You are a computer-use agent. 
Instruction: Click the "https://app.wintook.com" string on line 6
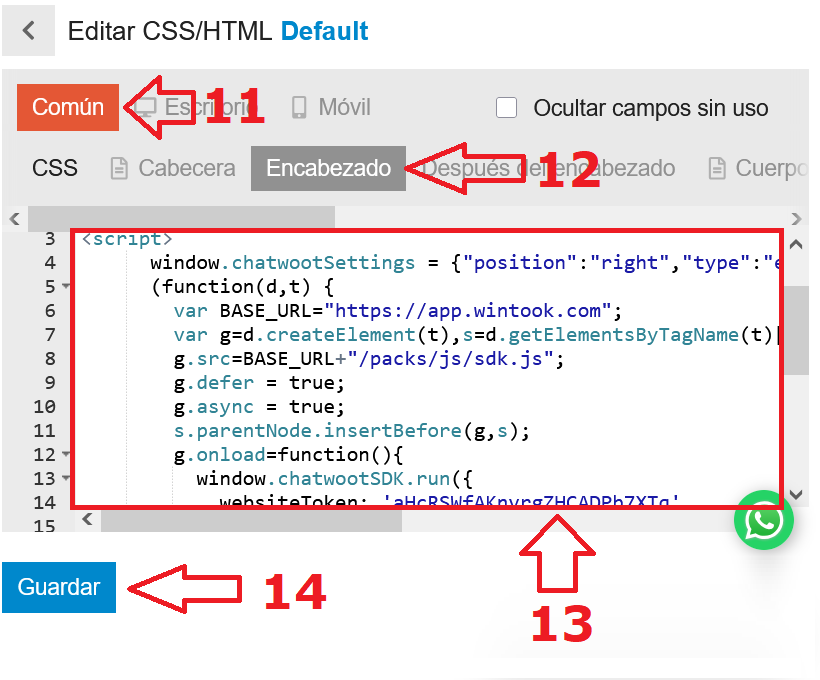click(x=468, y=311)
